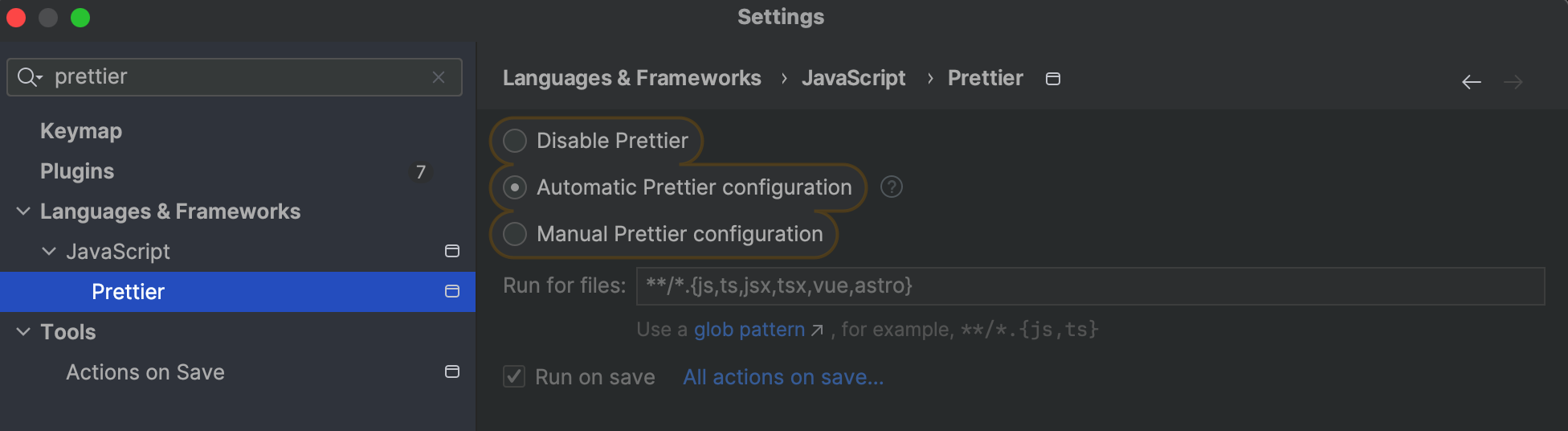Viewport: 1568px width, 431px height.
Task: Click the search magnifier icon in settings
Action: click(28, 77)
